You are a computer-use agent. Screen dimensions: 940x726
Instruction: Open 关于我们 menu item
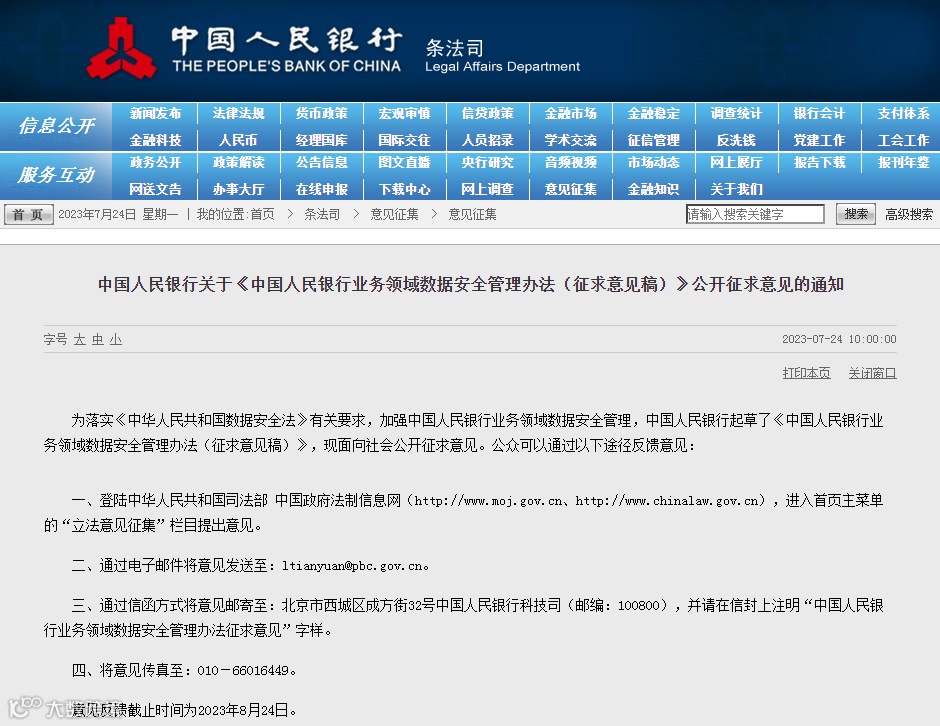(736, 189)
